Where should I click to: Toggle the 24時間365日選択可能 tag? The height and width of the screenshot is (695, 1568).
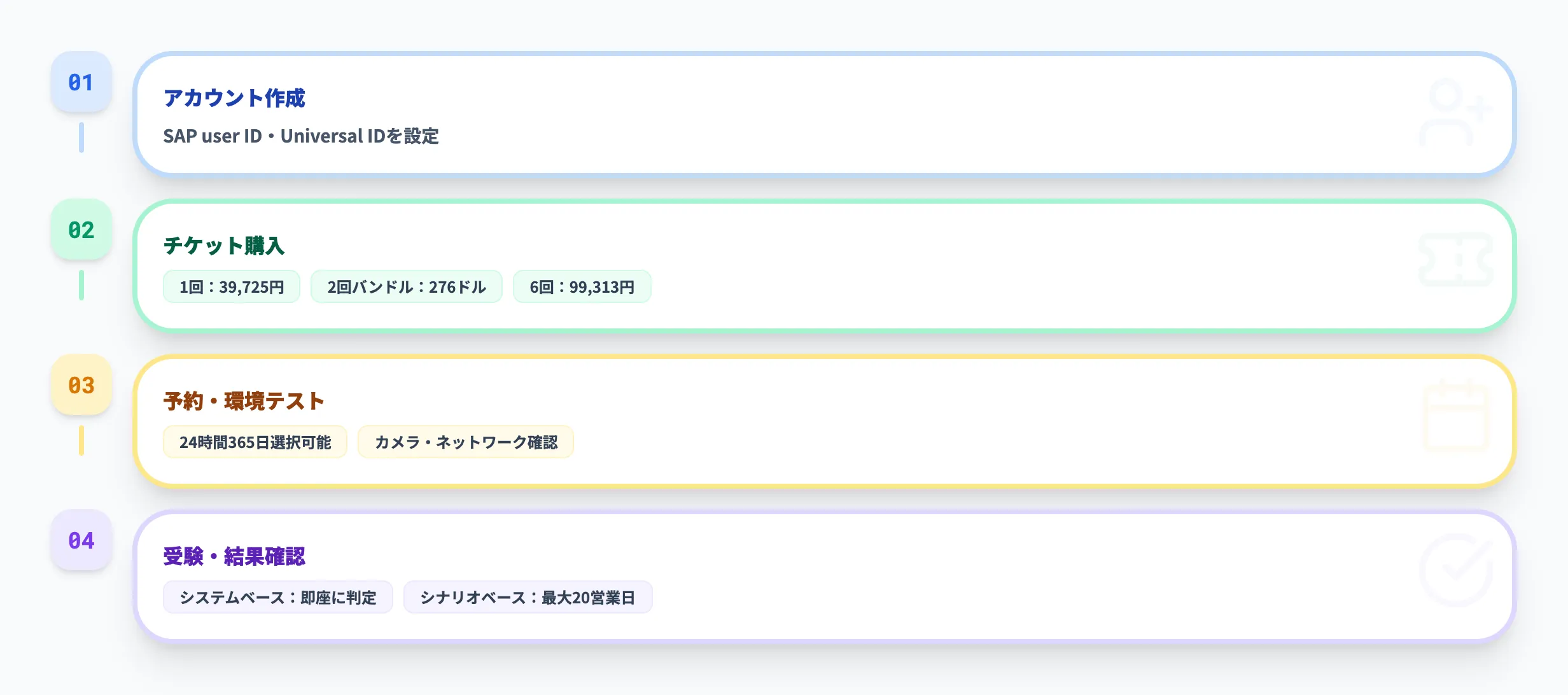[x=255, y=442]
